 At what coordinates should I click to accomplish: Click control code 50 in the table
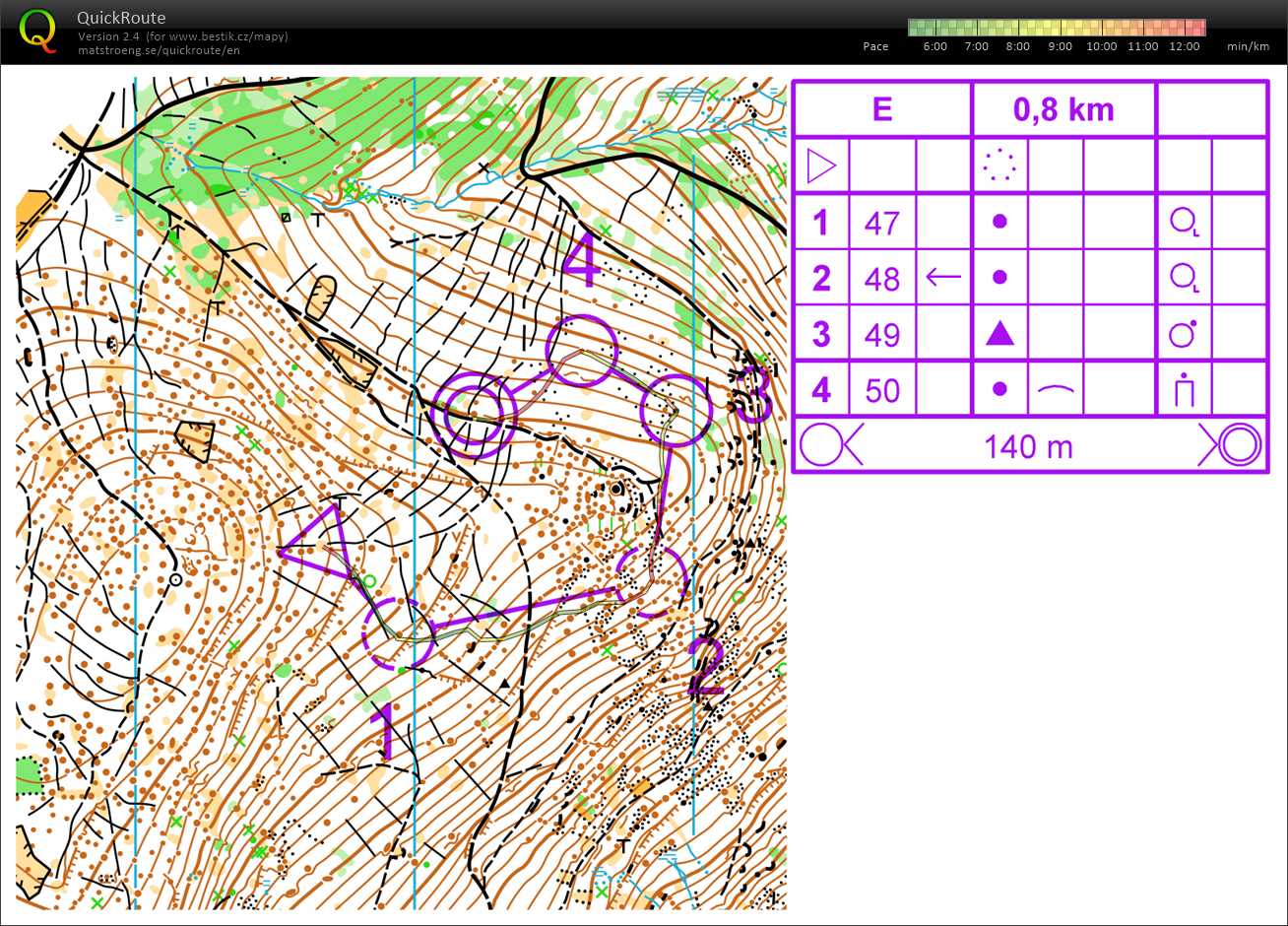[881, 391]
